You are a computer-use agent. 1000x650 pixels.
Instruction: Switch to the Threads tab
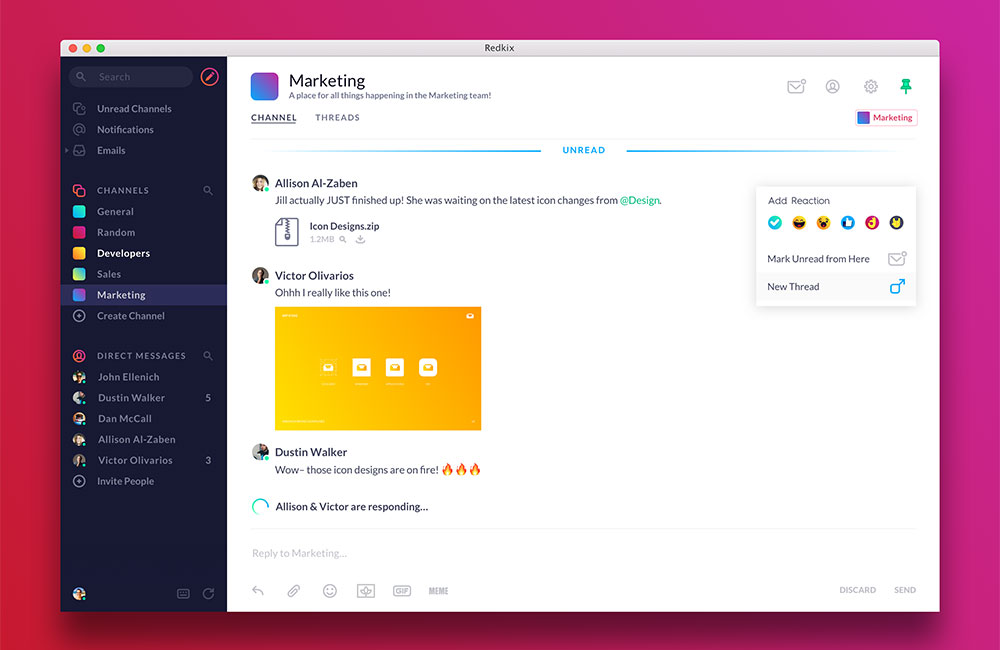(x=337, y=117)
